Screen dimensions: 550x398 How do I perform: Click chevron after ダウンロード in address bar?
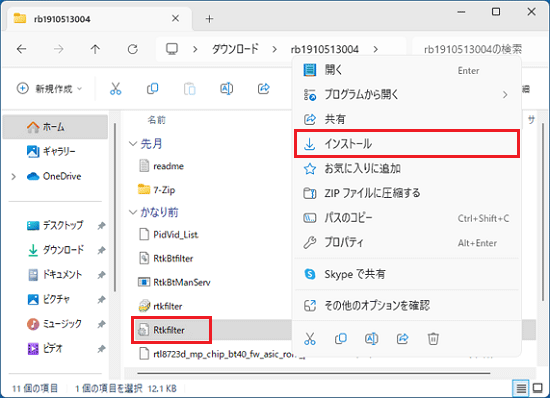click(275, 49)
